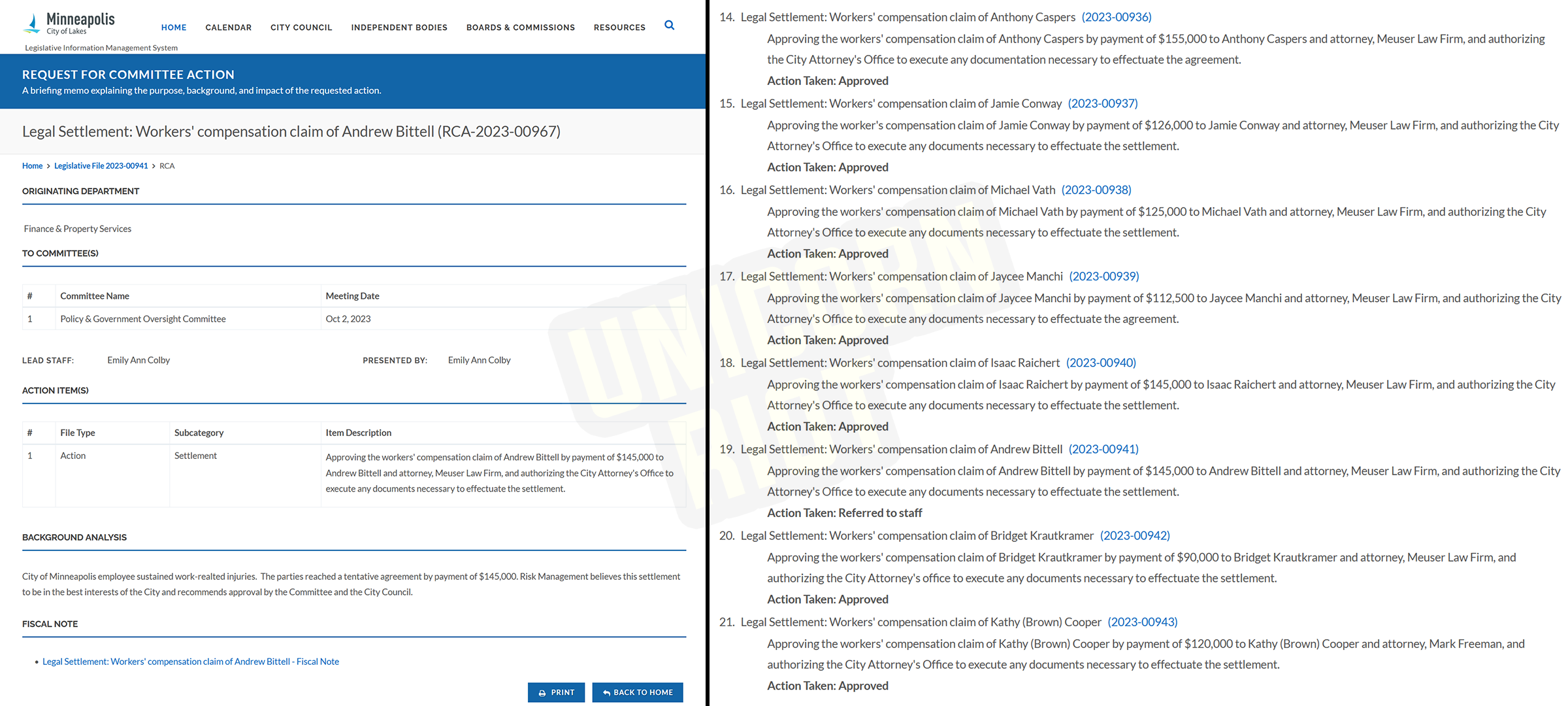The width and height of the screenshot is (1568, 706).
Task: Click the search magnifier icon
Action: pos(669,25)
